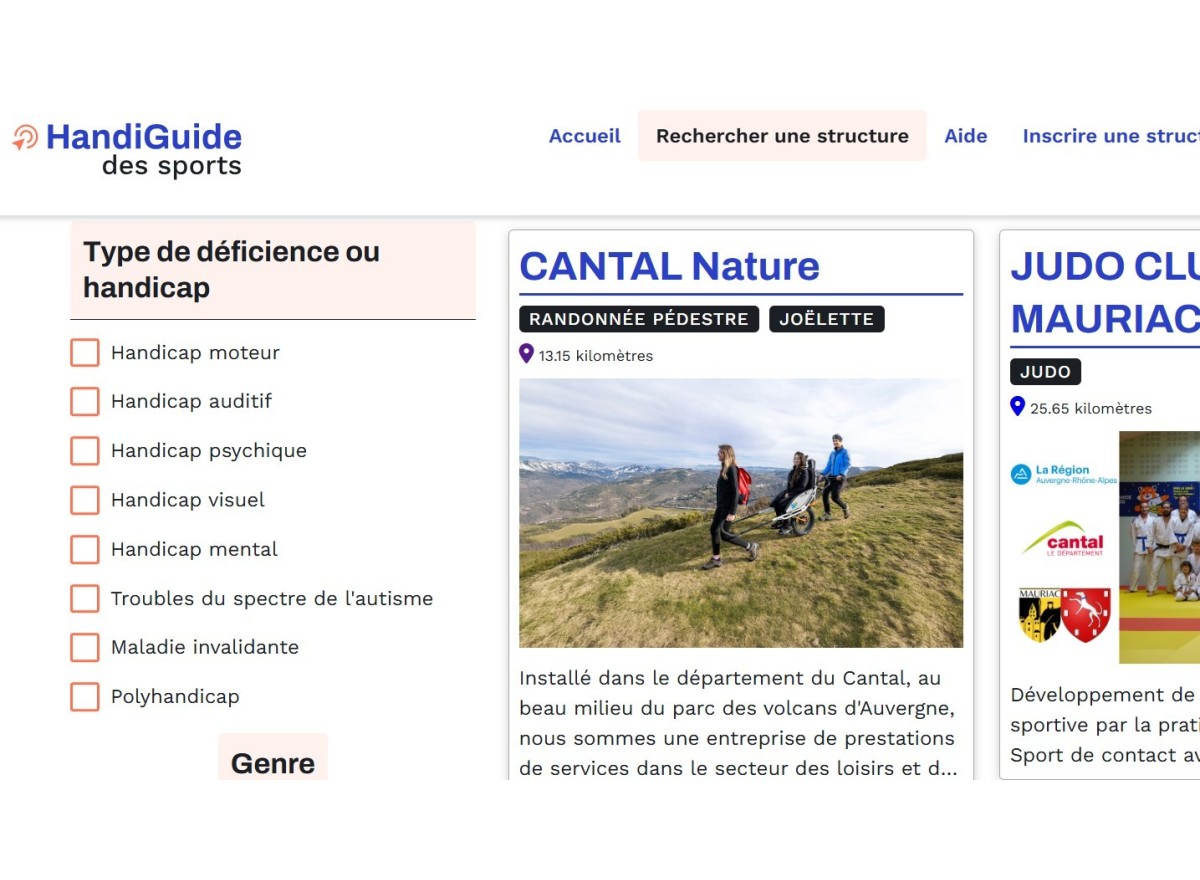Click the CANTAL Nature description paragraph

click(738, 723)
